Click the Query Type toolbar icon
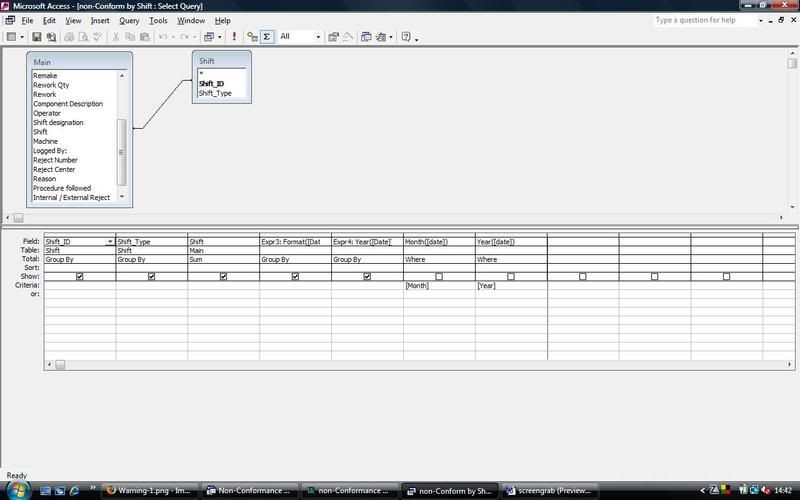Viewport: 800px width, 500px height. click(209, 37)
